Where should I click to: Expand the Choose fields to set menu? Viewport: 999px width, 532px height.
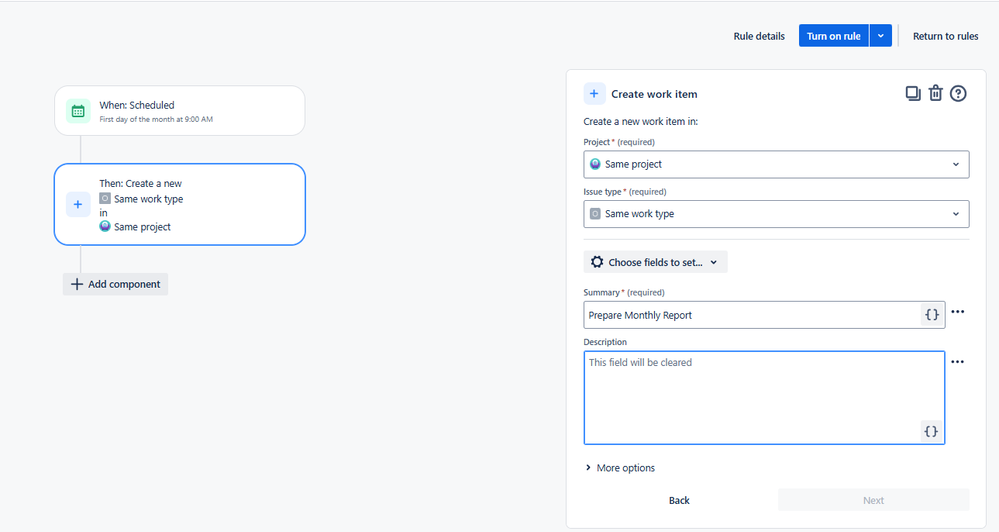point(655,262)
